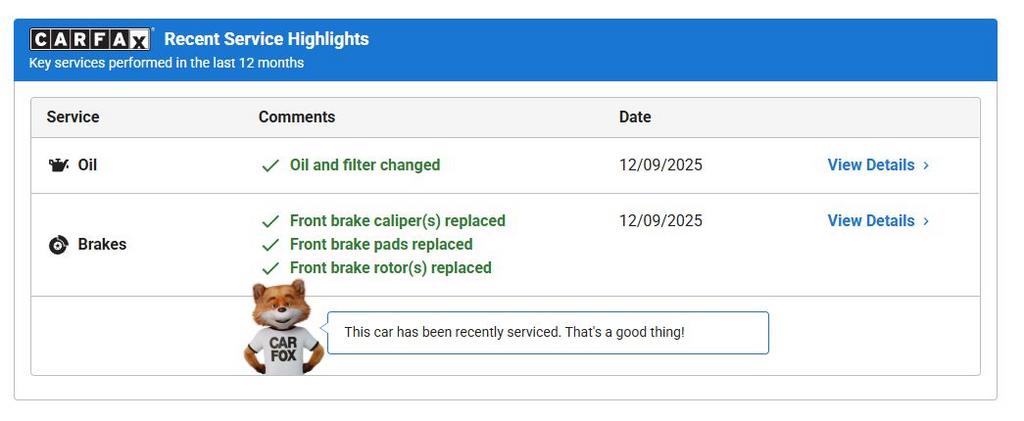The image size is (1024, 421).
Task: Click the Service column header
Action: click(73, 117)
